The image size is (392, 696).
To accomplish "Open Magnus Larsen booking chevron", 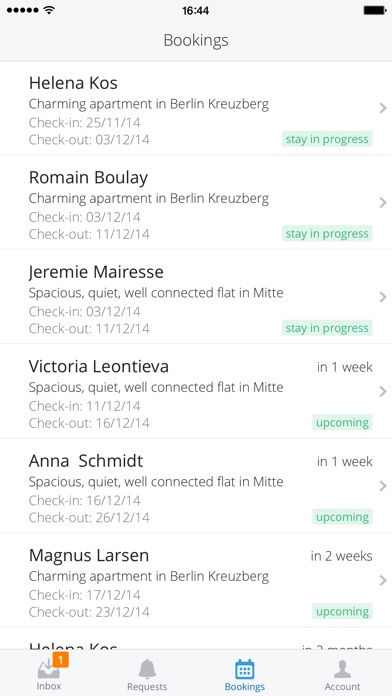I will [383, 581].
